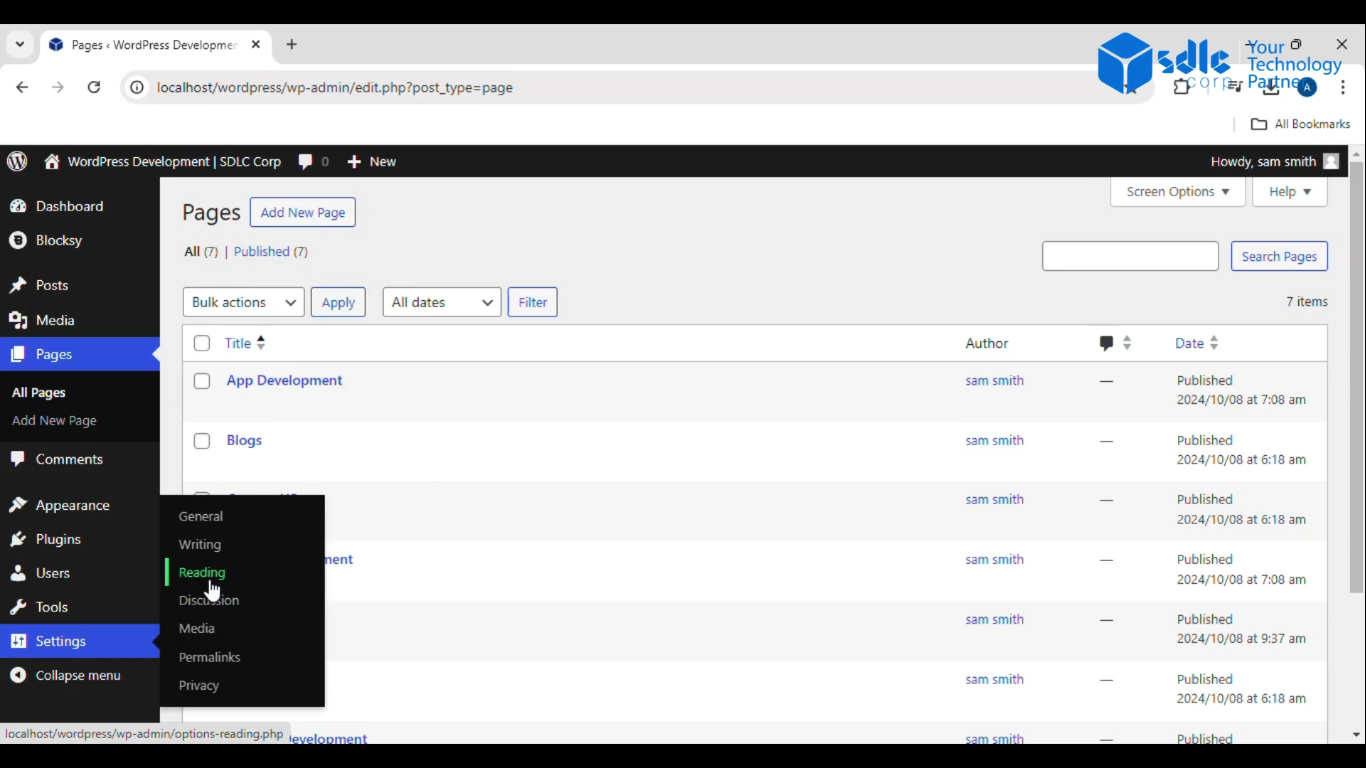Select Privacy in Settings flyout

pyautogui.click(x=199, y=685)
